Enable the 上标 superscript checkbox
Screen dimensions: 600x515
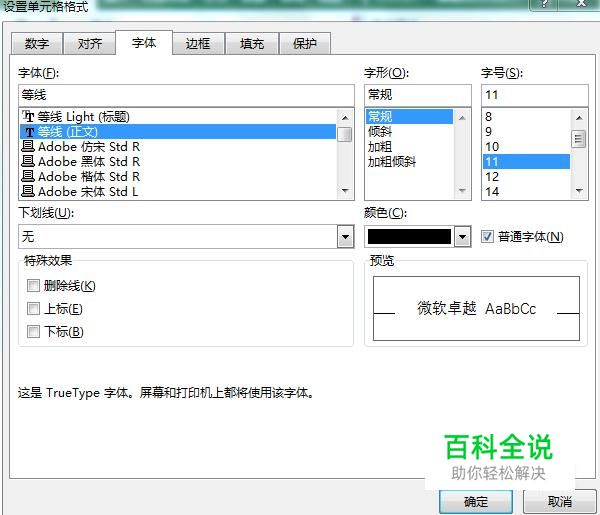coord(33,308)
